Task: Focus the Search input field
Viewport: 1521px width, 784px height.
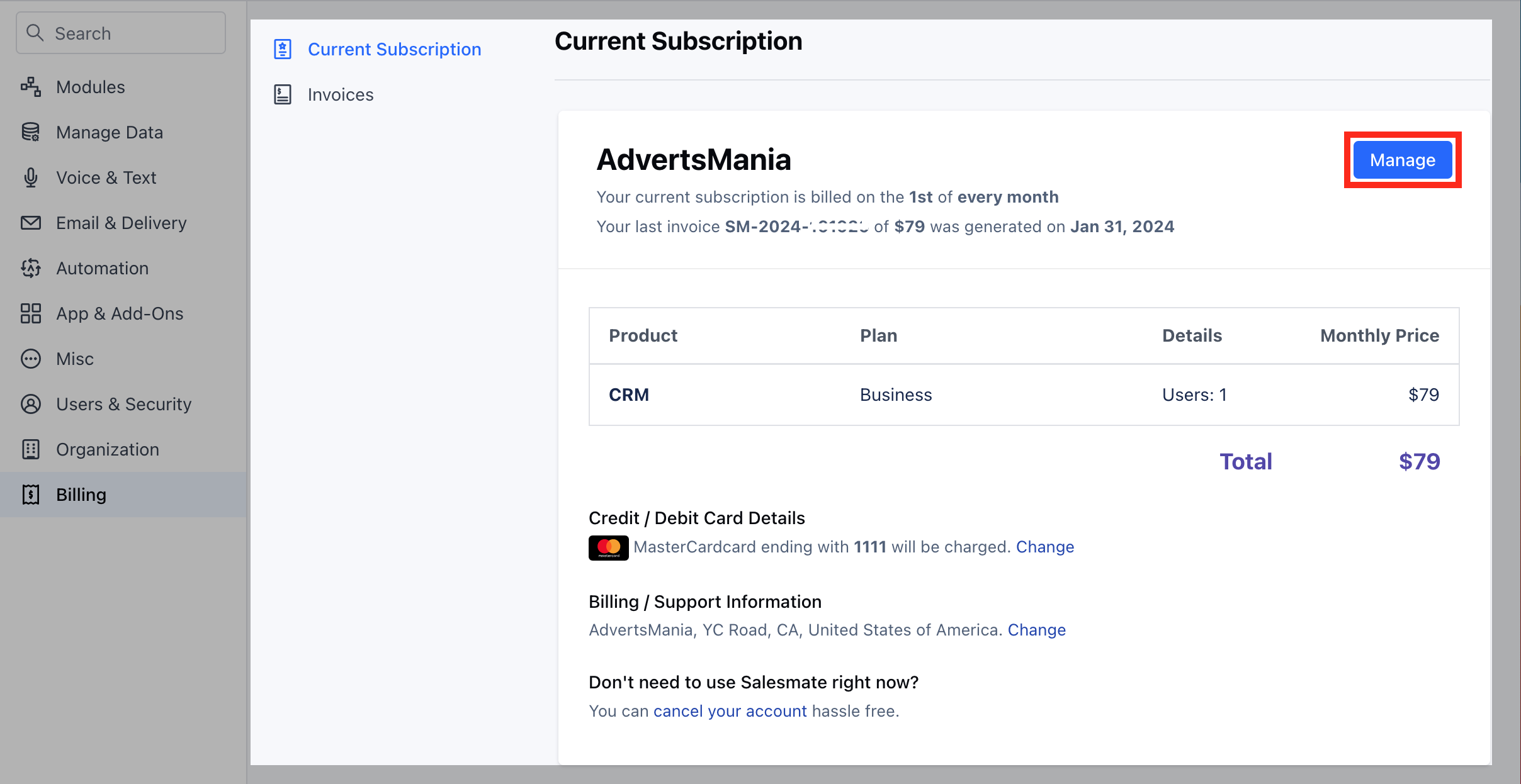Action: 121,33
